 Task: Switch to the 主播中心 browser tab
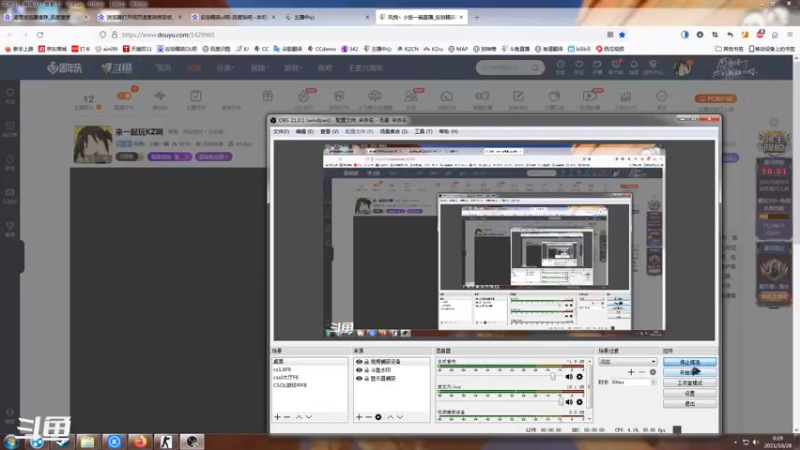327,17
